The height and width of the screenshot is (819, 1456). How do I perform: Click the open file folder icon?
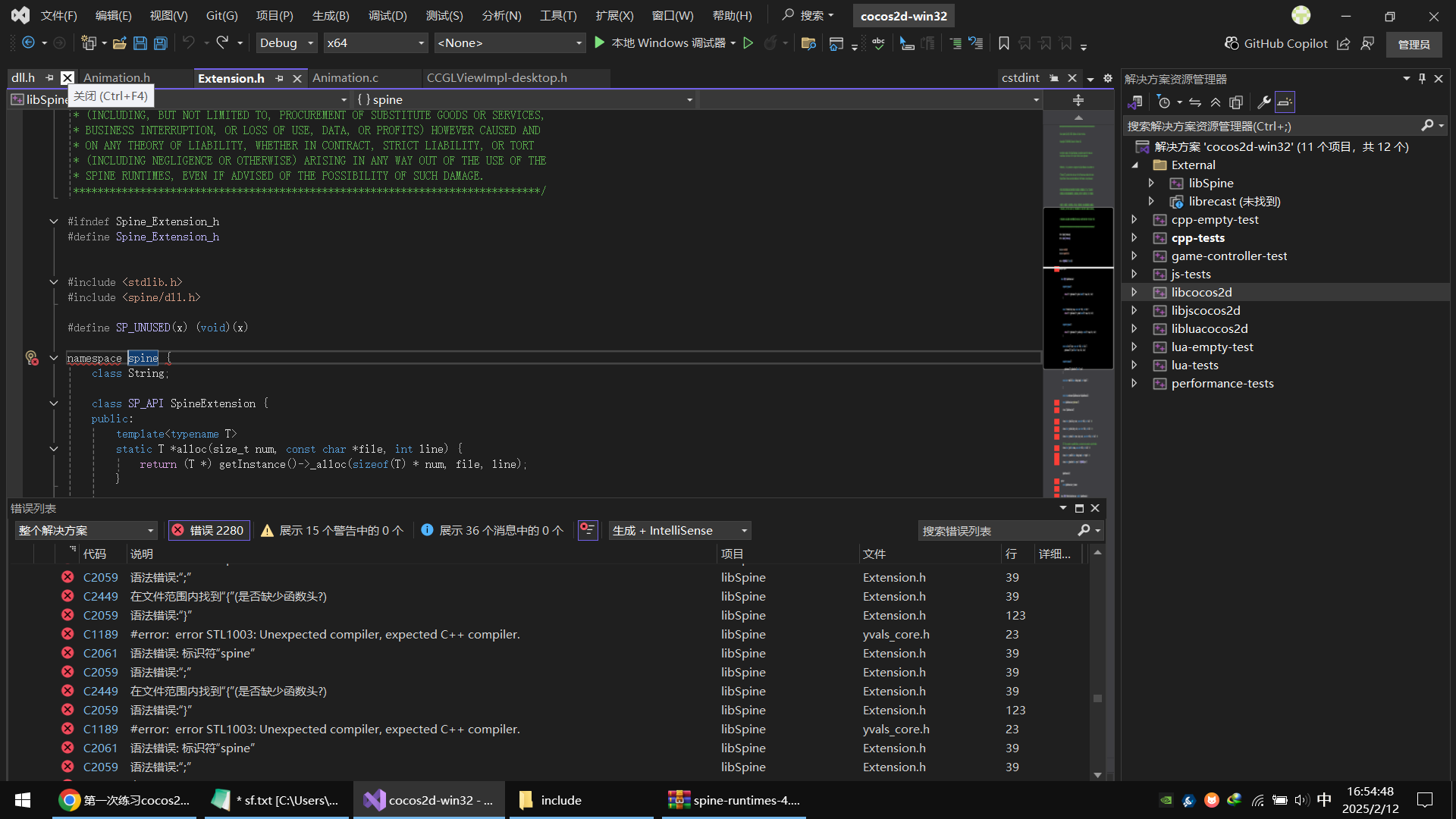pyautogui.click(x=119, y=43)
